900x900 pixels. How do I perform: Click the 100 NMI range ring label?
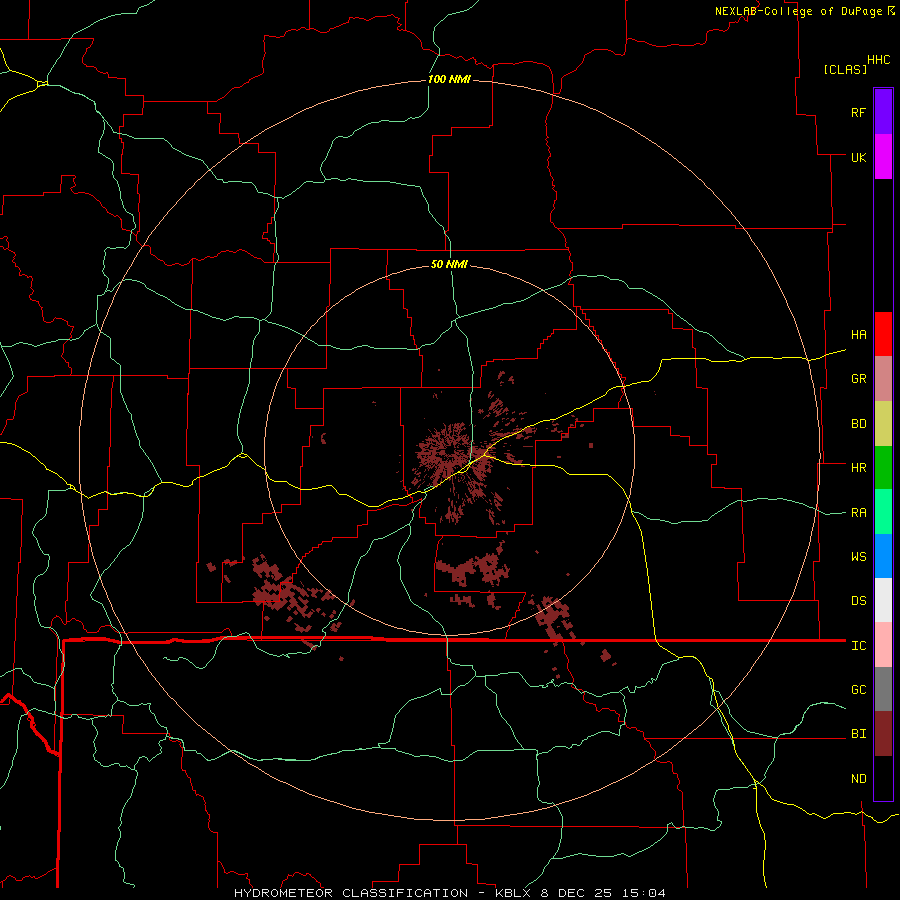(x=449, y=79)
